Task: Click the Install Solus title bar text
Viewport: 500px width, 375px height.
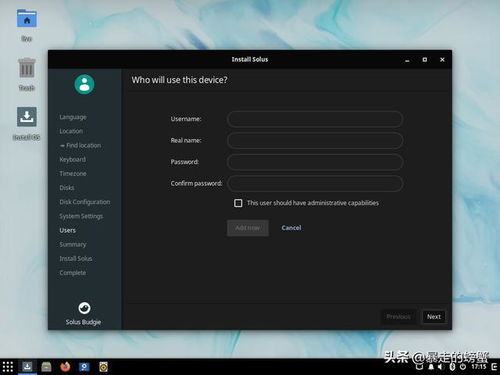Action: pos(250,60)
